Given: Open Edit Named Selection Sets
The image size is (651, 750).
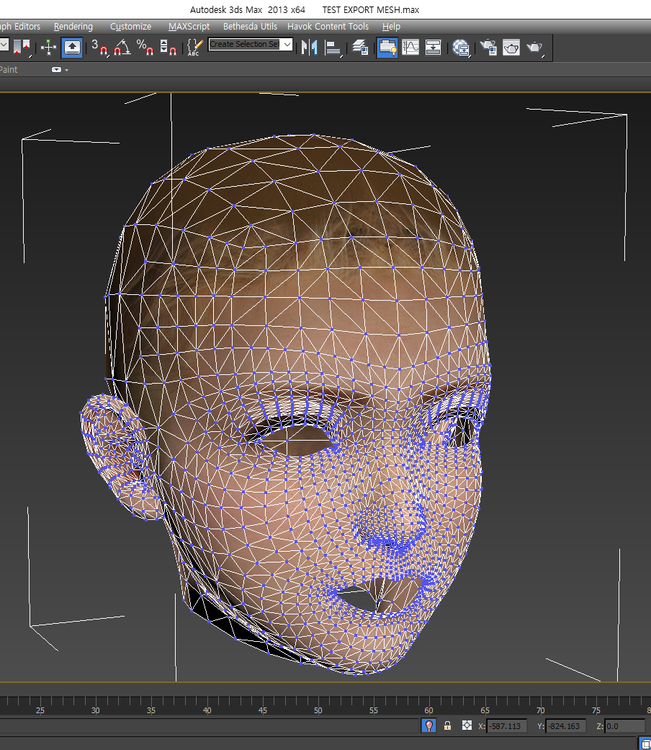Looking at the screenshot, I should (194, 47).
